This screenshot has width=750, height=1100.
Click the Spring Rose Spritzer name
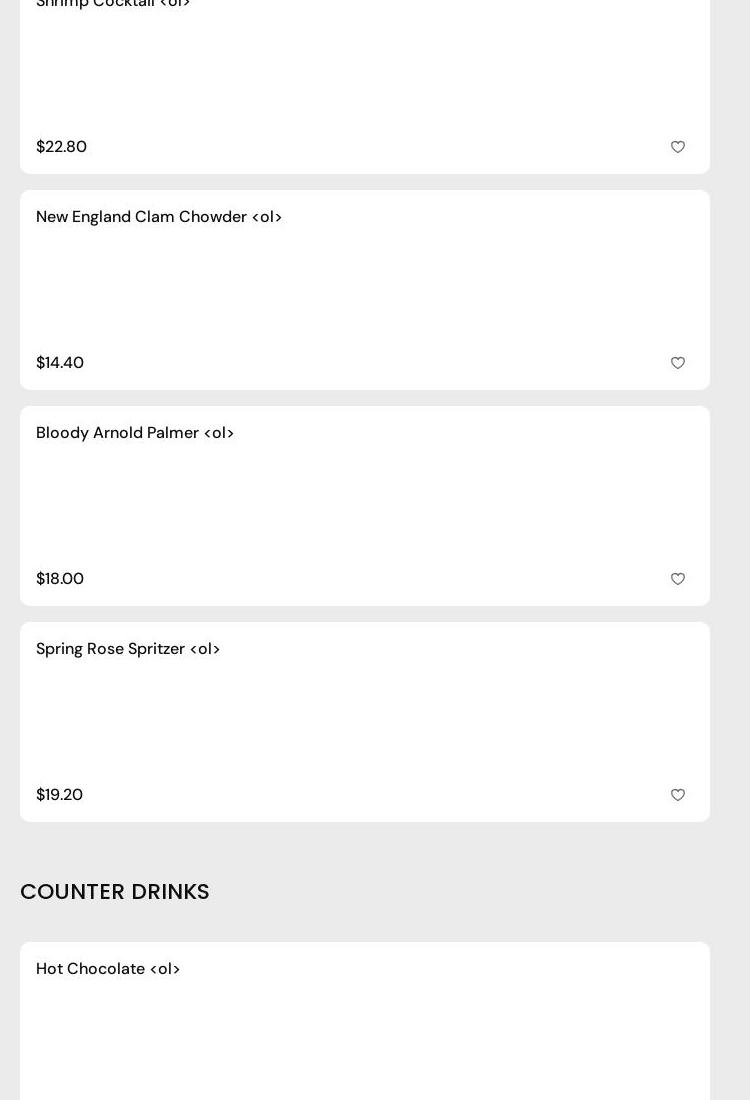pos(128,649)
